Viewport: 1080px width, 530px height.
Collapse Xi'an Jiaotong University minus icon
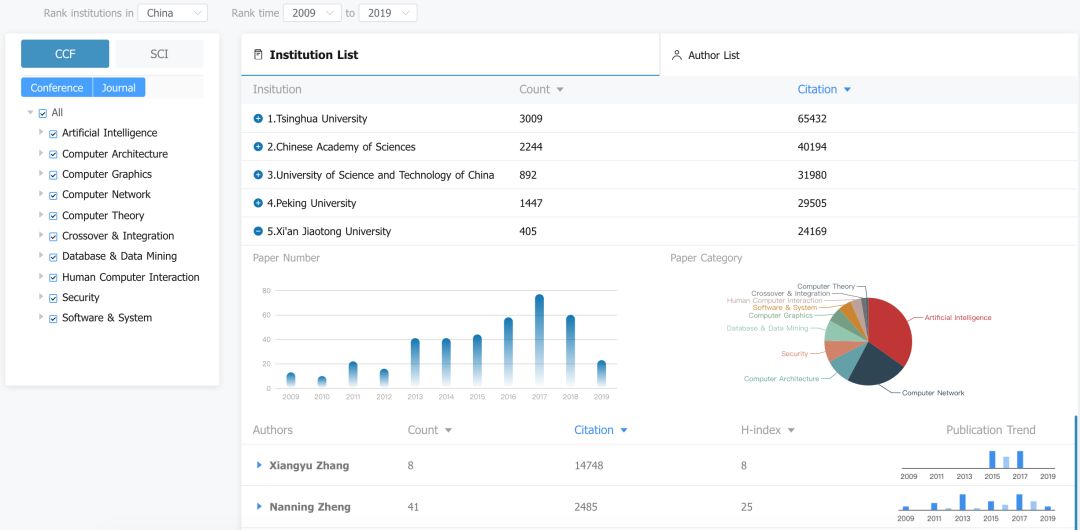point(258,232)
